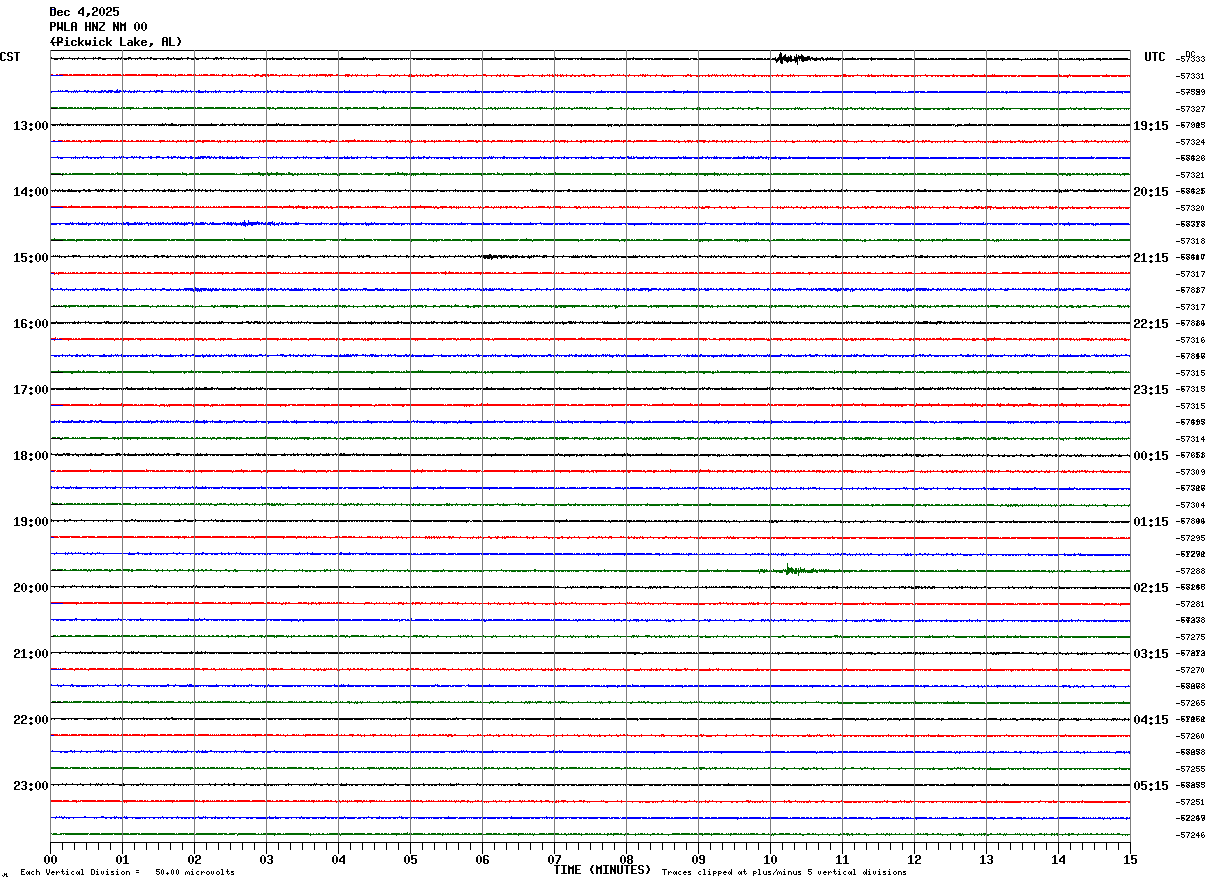Image resolution: width=1210 pixels, height=886 pixels.
Task: Select the station code "PWLA HNZ NM 00"
Action: 98,27
